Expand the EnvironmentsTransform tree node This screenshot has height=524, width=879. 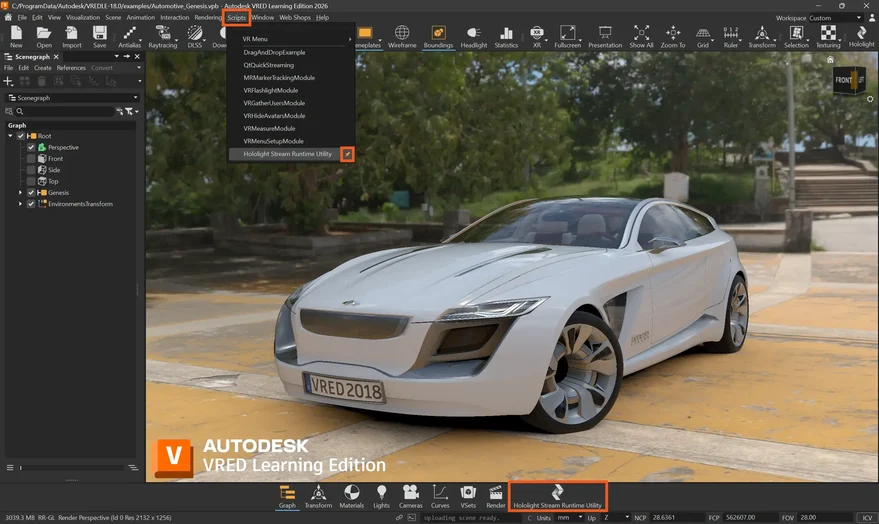[20, 204]
